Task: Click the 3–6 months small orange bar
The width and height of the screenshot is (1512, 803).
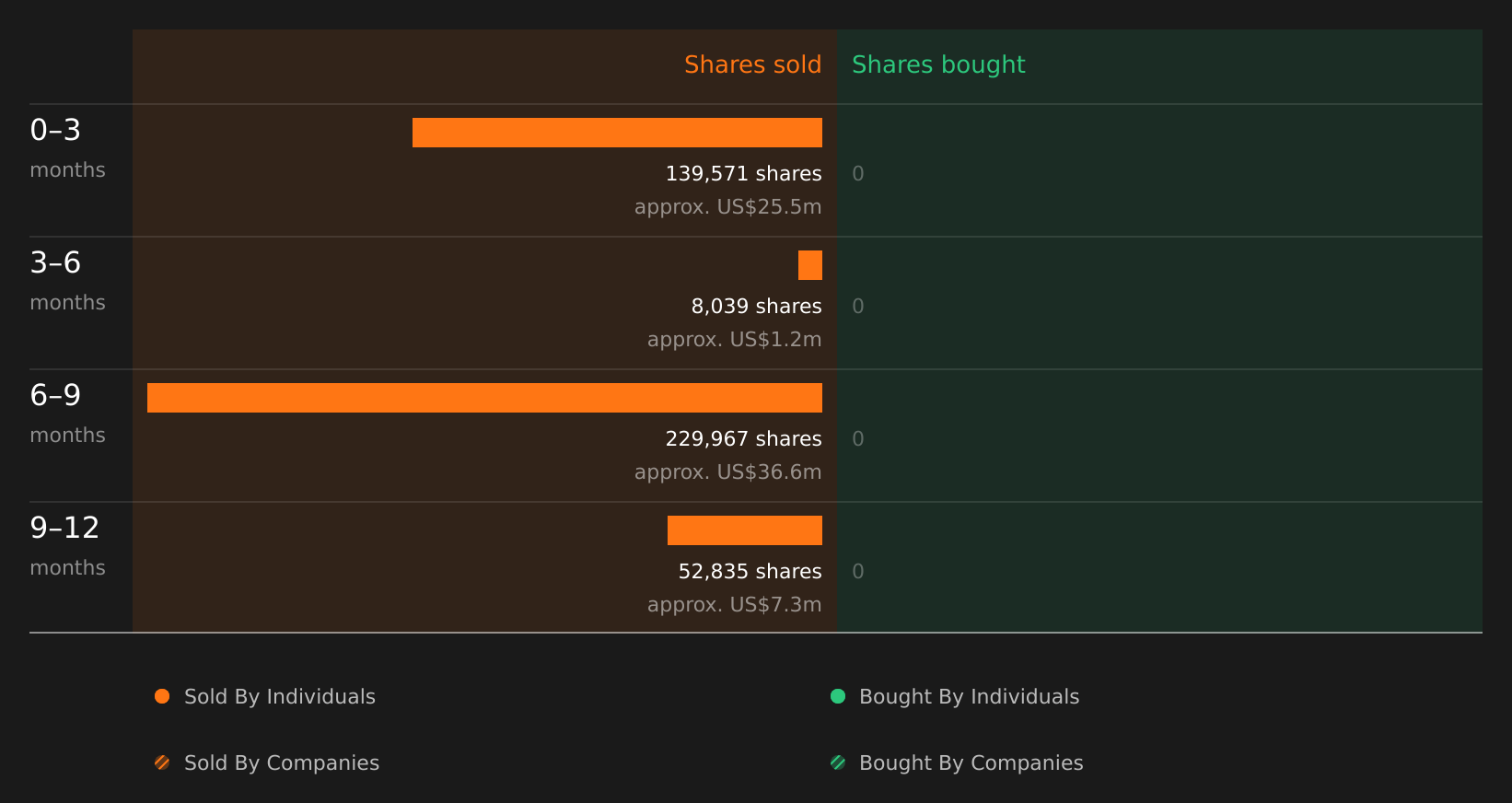Action: click(810, 265)
